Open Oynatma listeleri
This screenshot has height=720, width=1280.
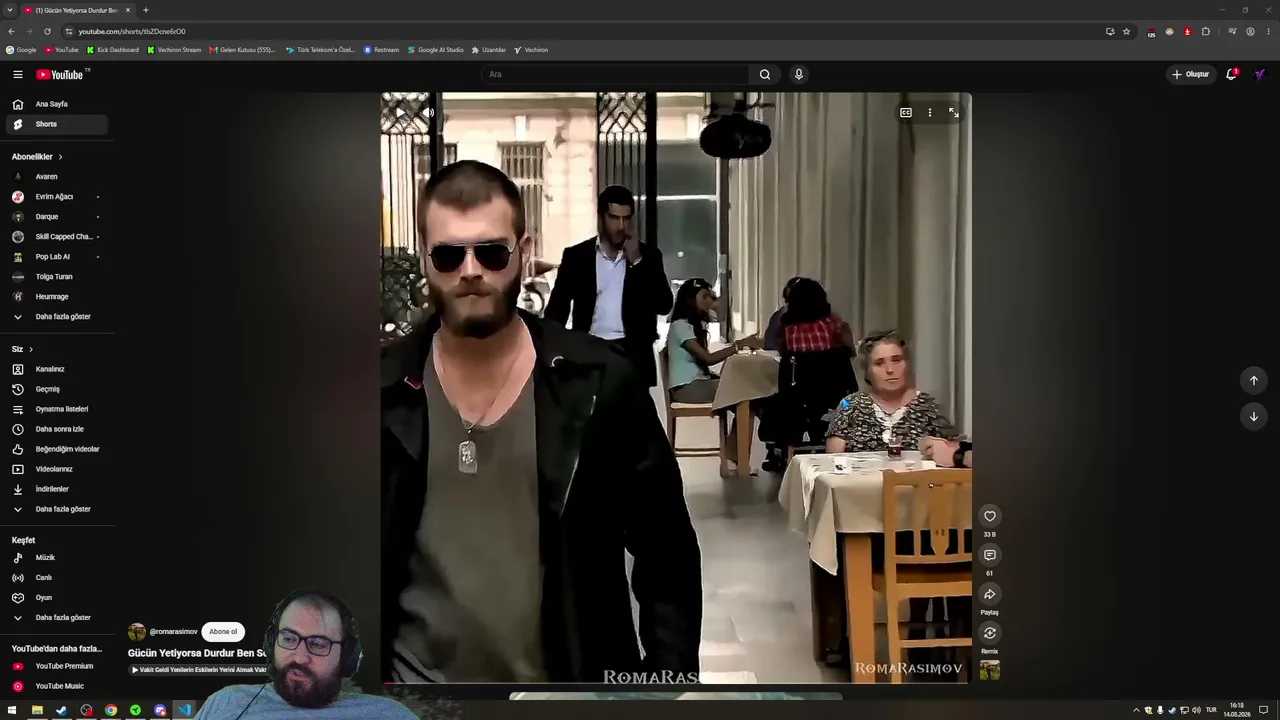point(56,409)
